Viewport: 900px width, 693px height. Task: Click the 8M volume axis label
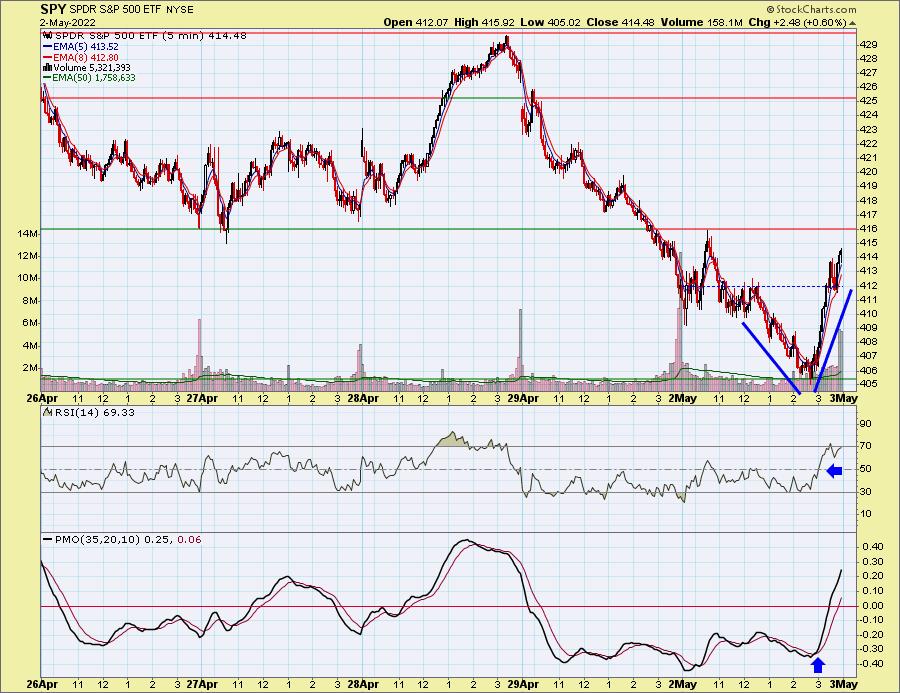30,301
